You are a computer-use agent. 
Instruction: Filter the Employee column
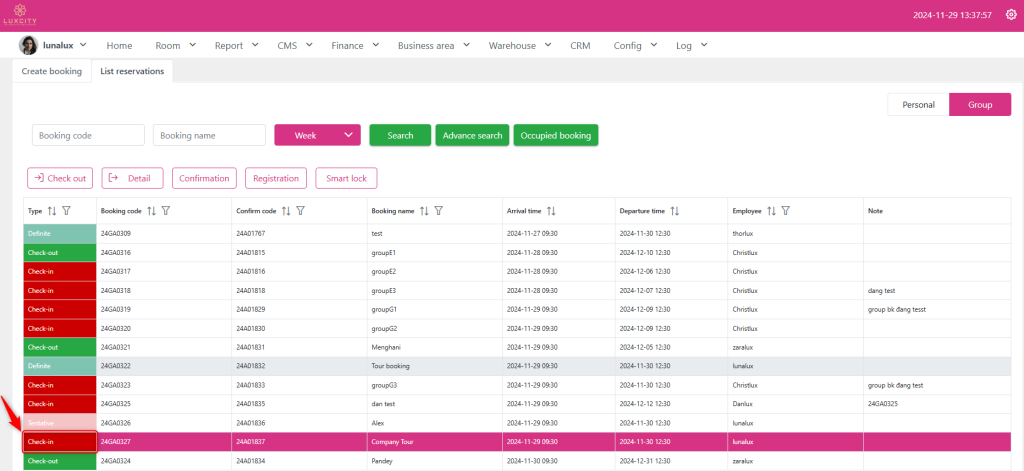786,211
